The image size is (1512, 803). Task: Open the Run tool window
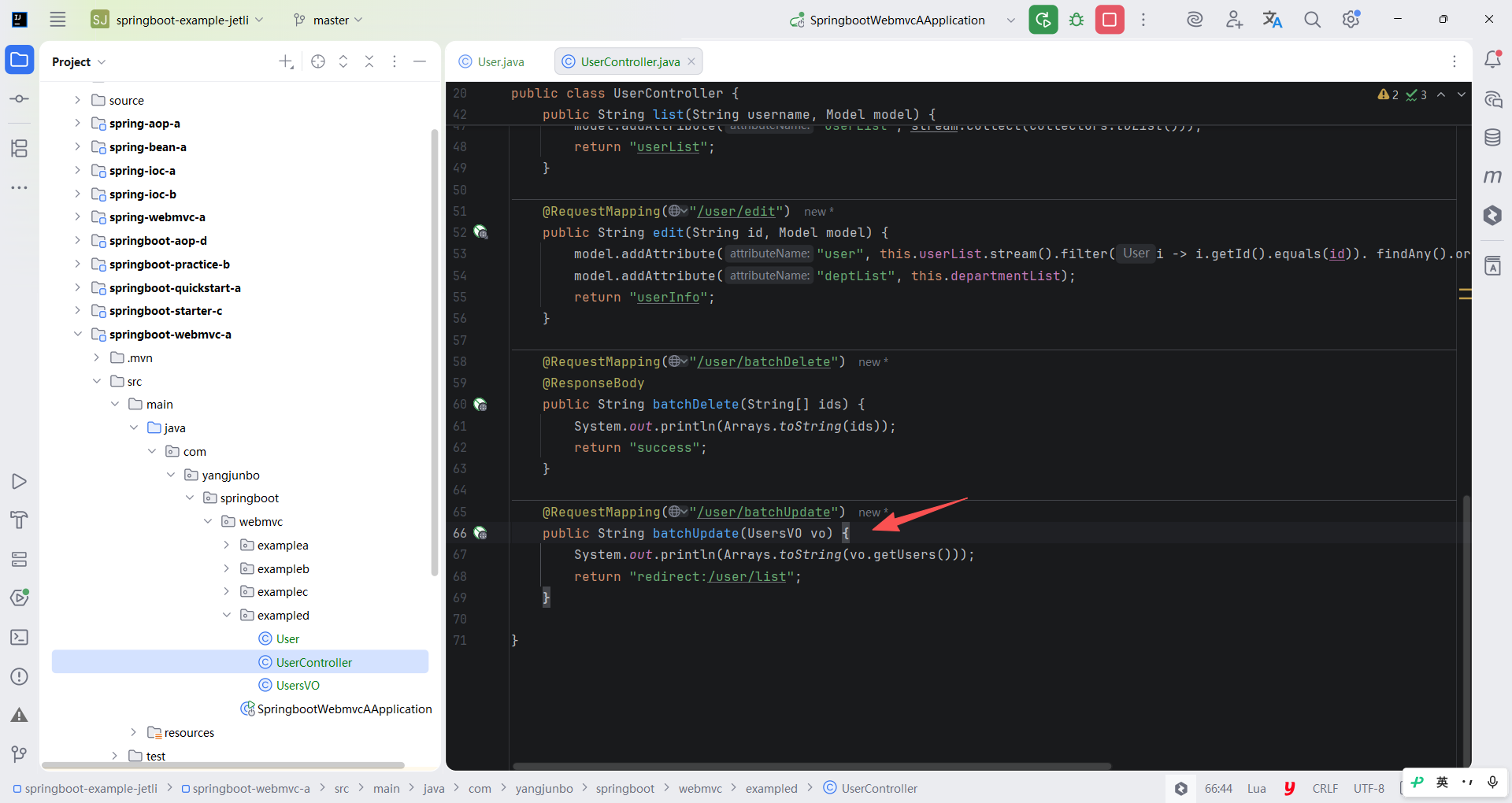[20, 481]
